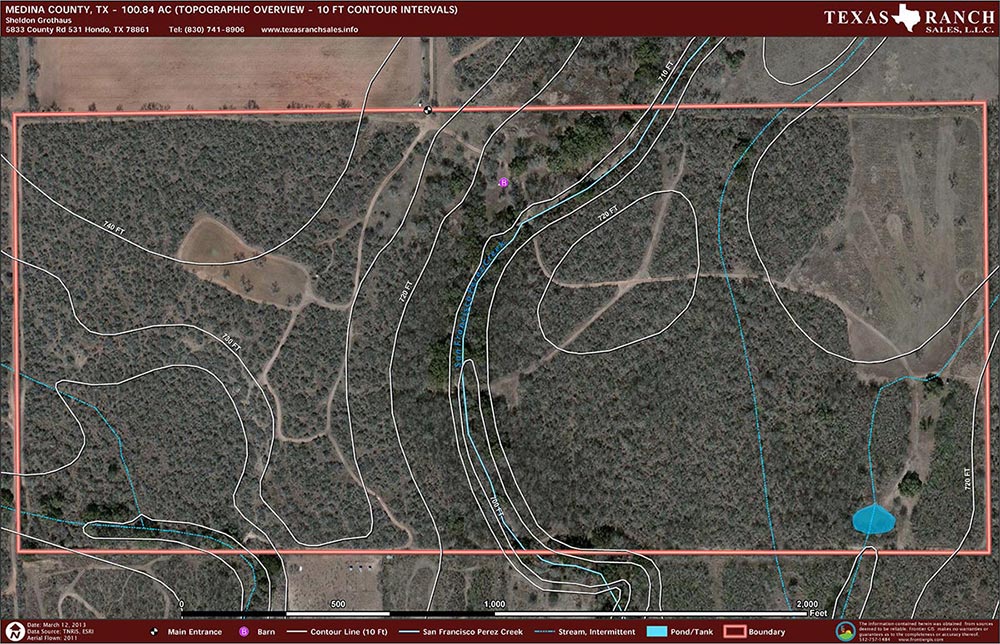Click the Pond/Tank cyan color swatch
This screenshot has height=644, width=1000.
click(x=657, y=632)
